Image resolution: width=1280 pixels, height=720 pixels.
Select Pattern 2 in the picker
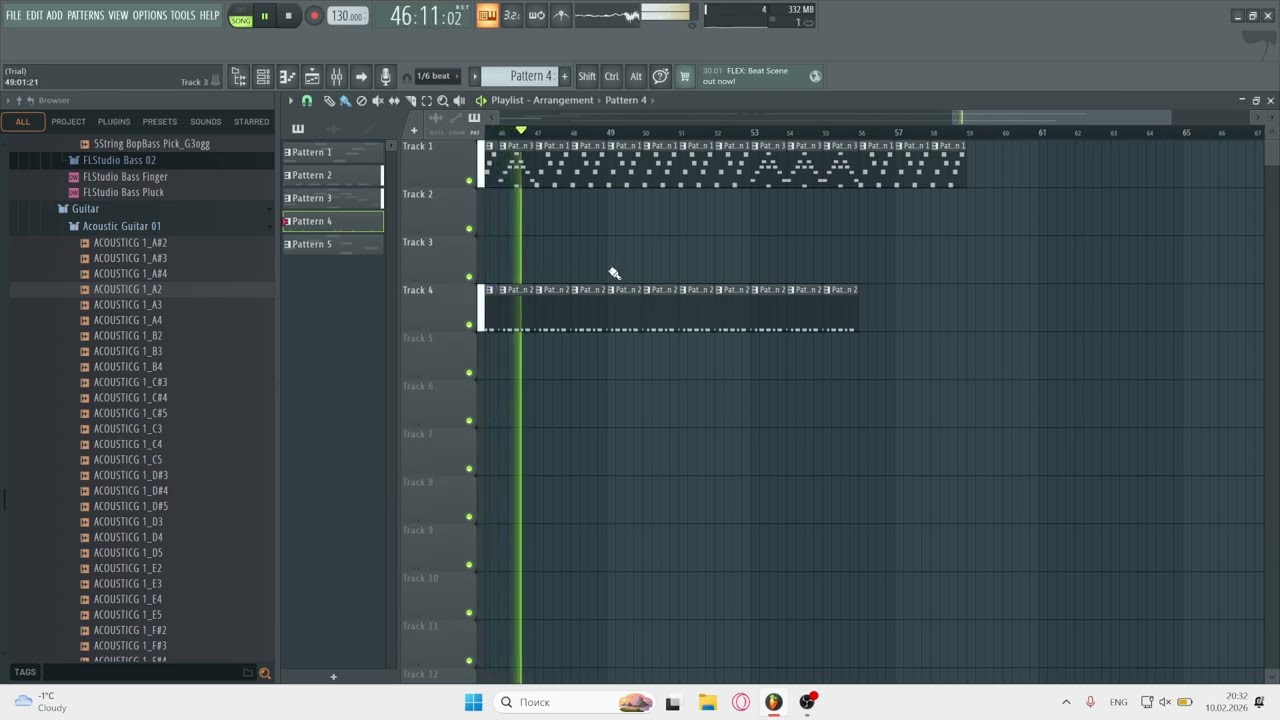(x=333, y=175)
